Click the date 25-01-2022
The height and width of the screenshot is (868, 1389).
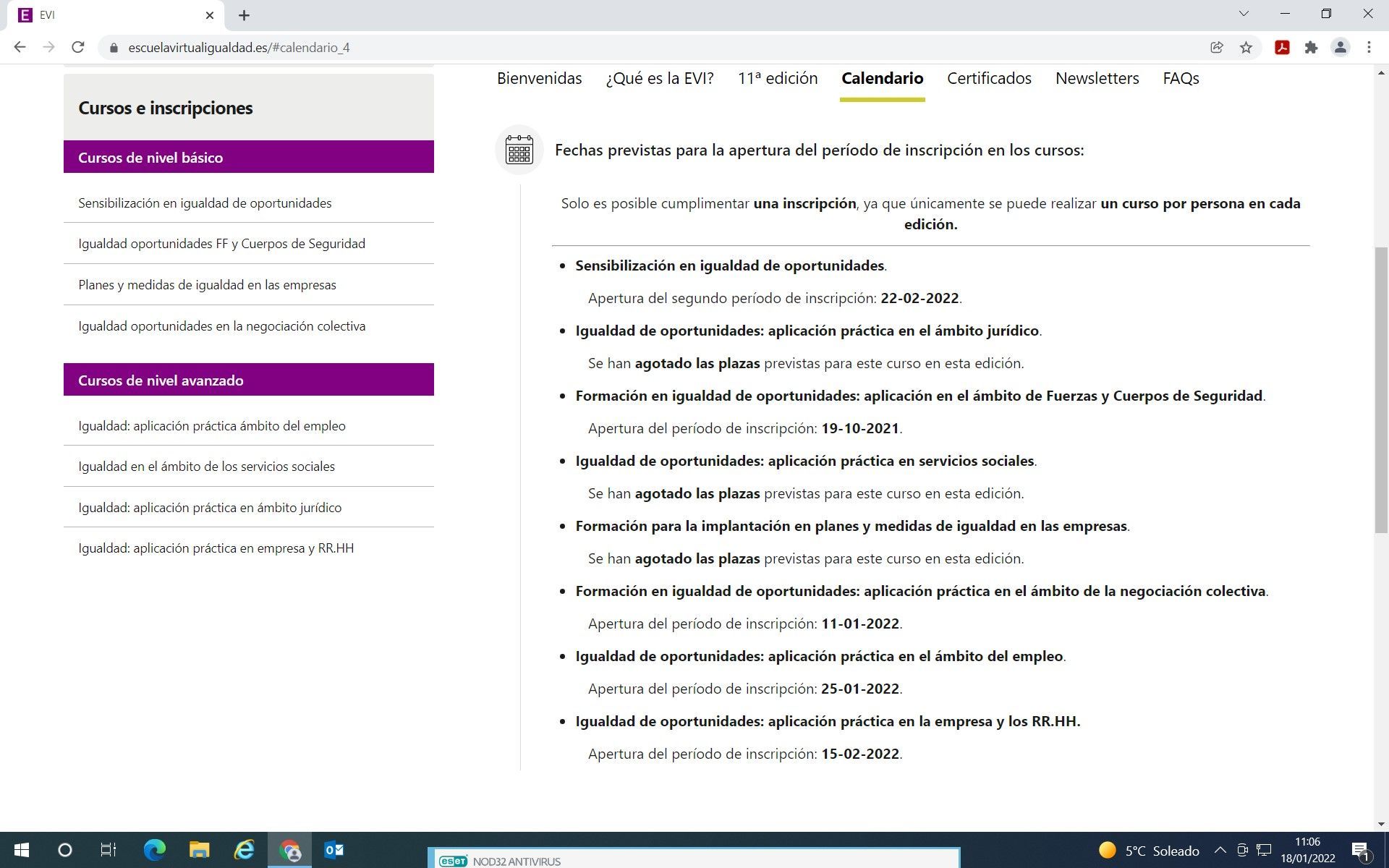[860, 689]
